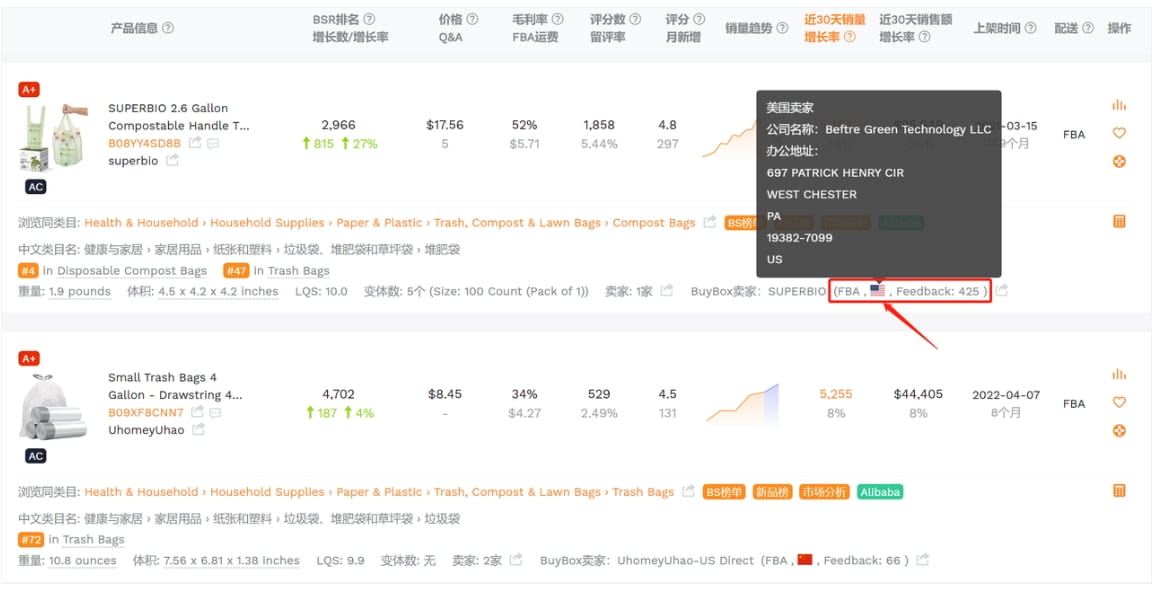Click orange round icon in Small Trash Bags row
1155x599 pixels.
1118,430
